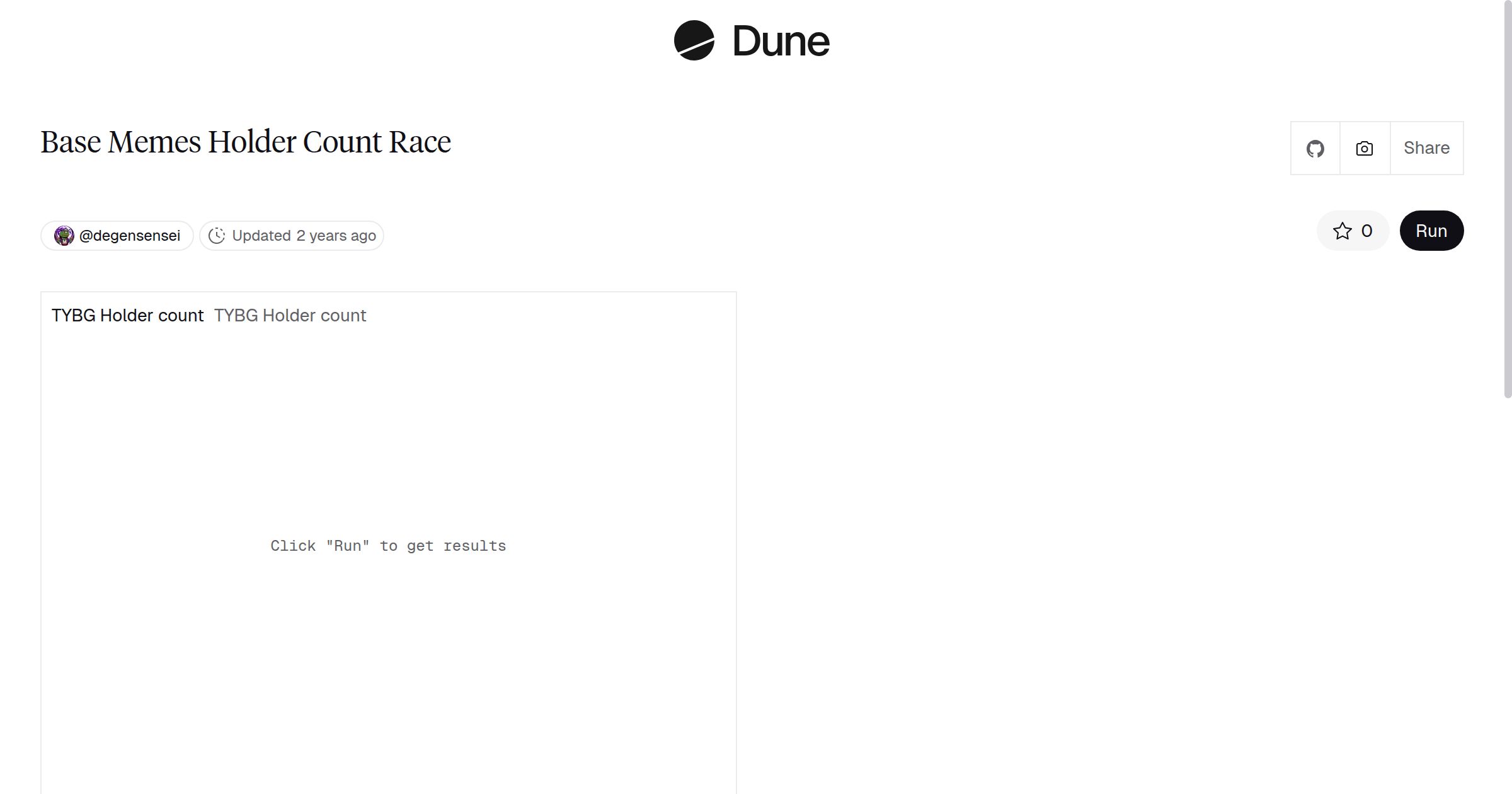The height and width of the screenshot is (794, 1512).
Task: Select the star counter showing 0
Action: [x=1366, y=231]
